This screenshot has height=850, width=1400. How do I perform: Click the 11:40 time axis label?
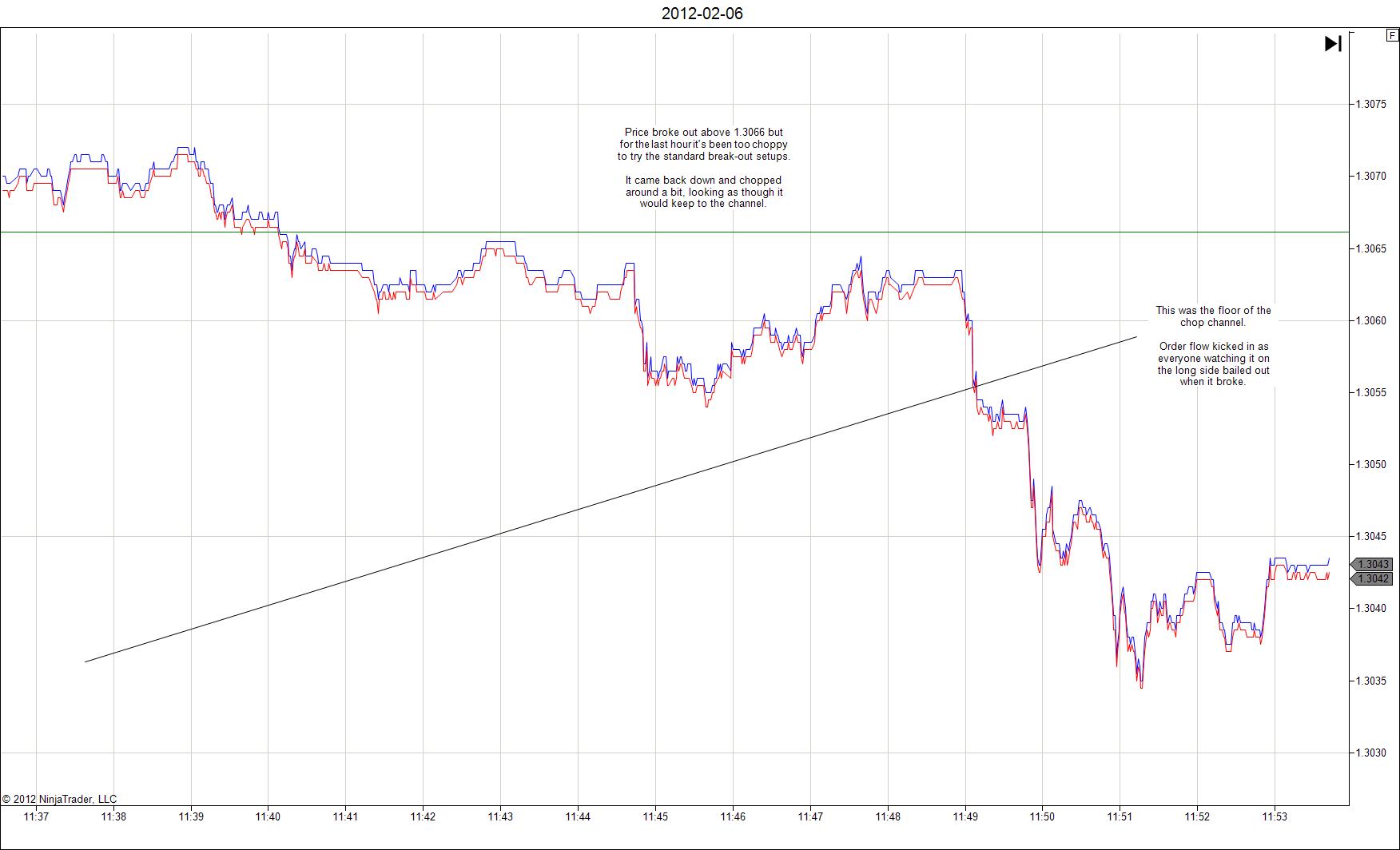268,816
